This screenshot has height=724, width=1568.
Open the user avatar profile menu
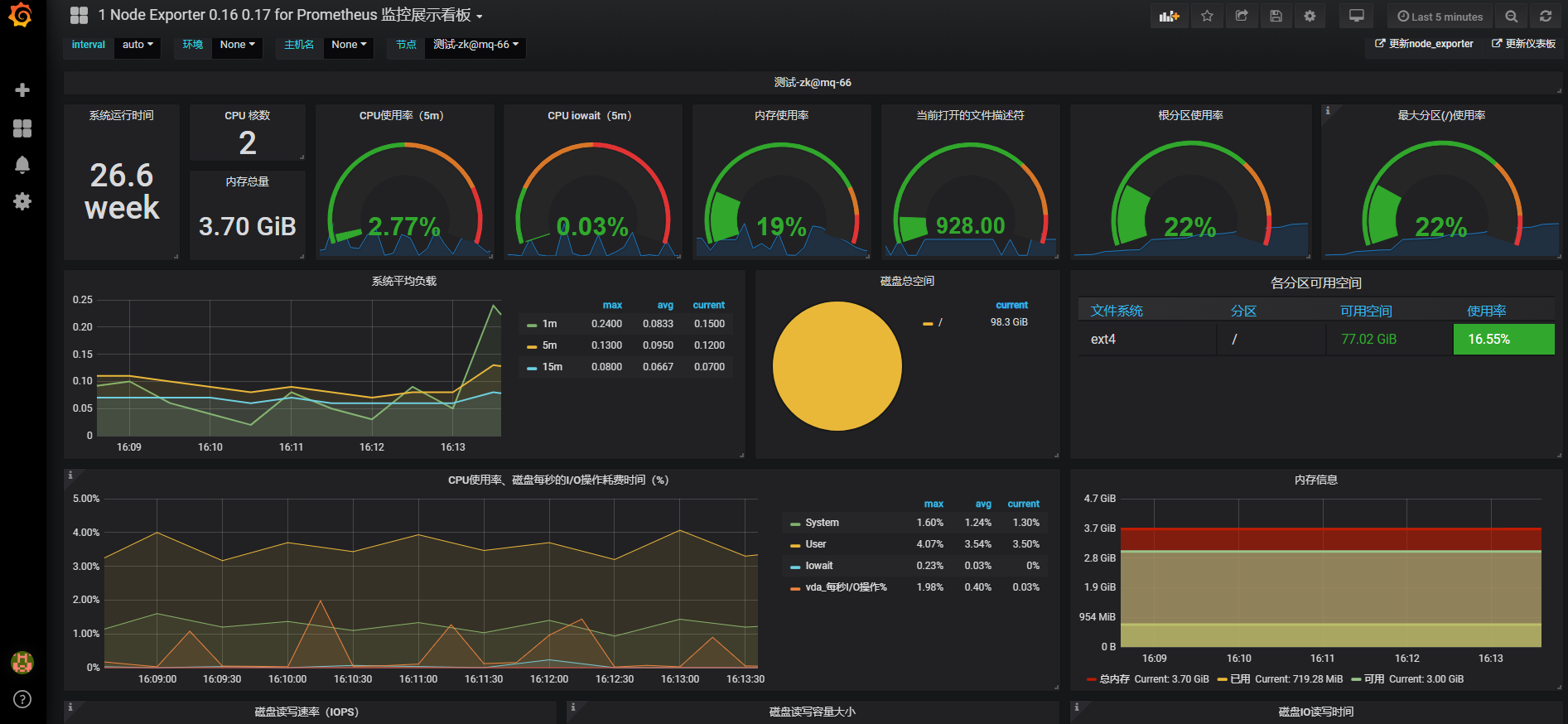pos(22,662)
